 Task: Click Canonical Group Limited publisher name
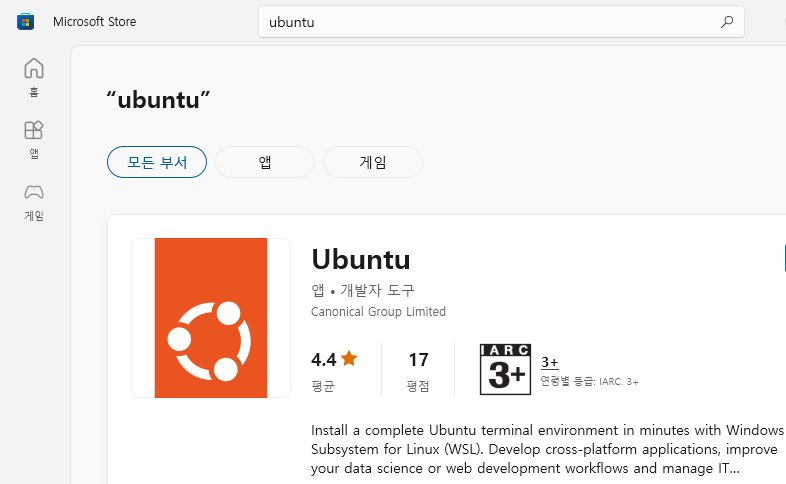point(378,312)
